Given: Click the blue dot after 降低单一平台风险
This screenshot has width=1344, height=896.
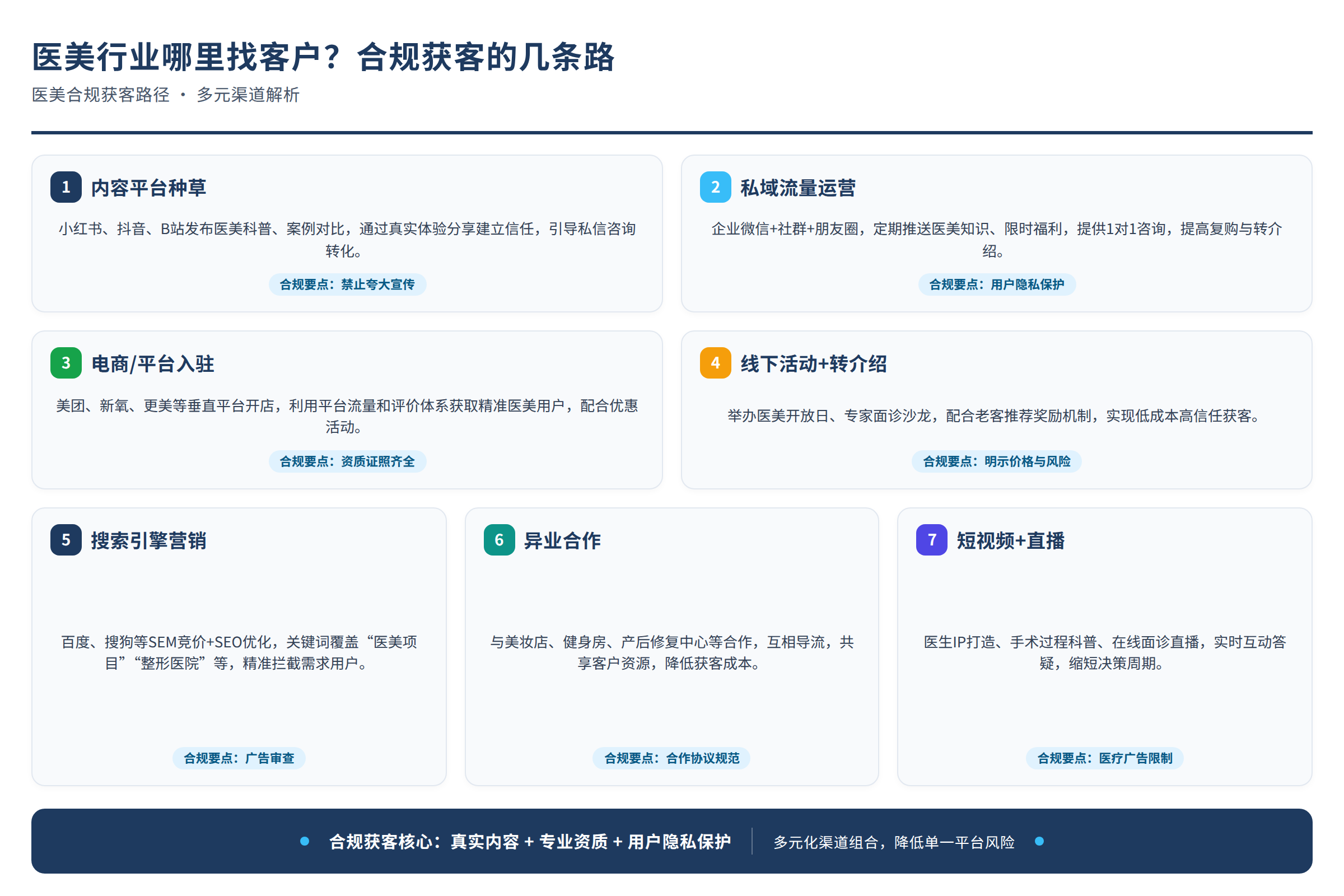Looking at the screenshot, I should click(1039, 841).
